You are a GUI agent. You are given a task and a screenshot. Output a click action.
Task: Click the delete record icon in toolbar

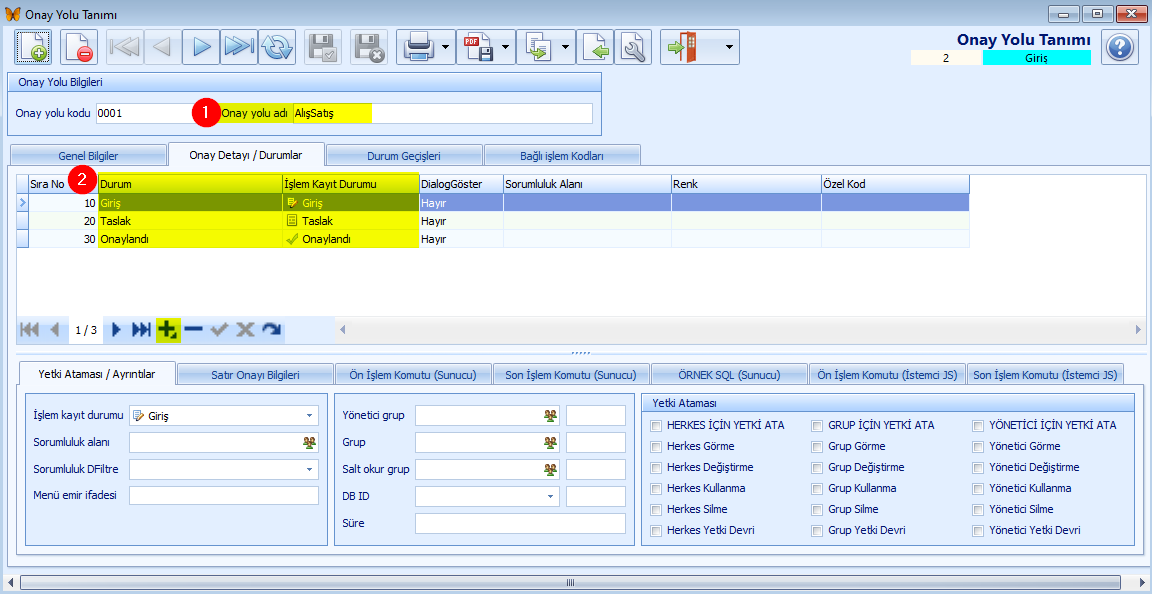[x=78, y=47]
